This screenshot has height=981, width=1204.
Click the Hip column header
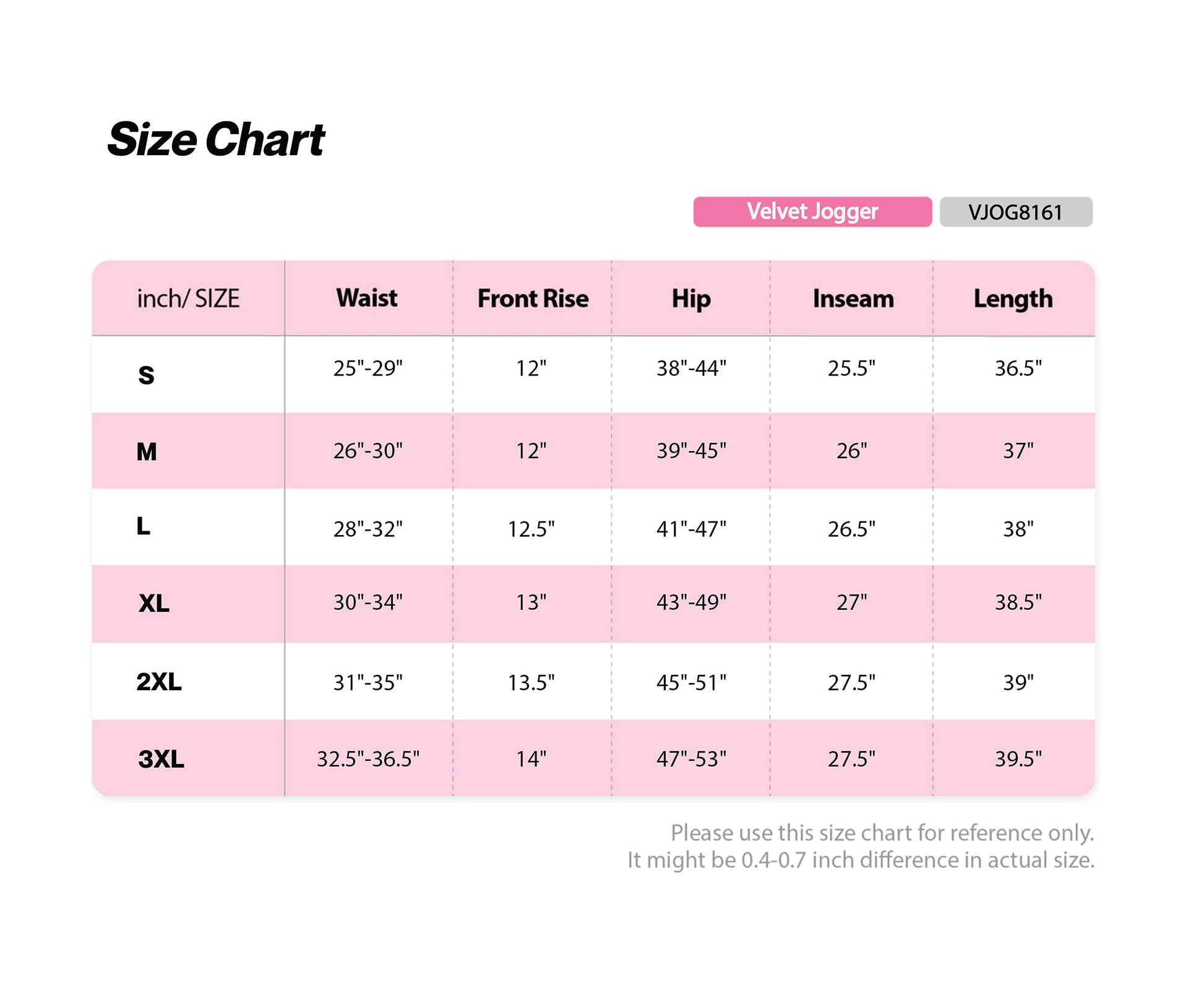[x=691, y=299]
